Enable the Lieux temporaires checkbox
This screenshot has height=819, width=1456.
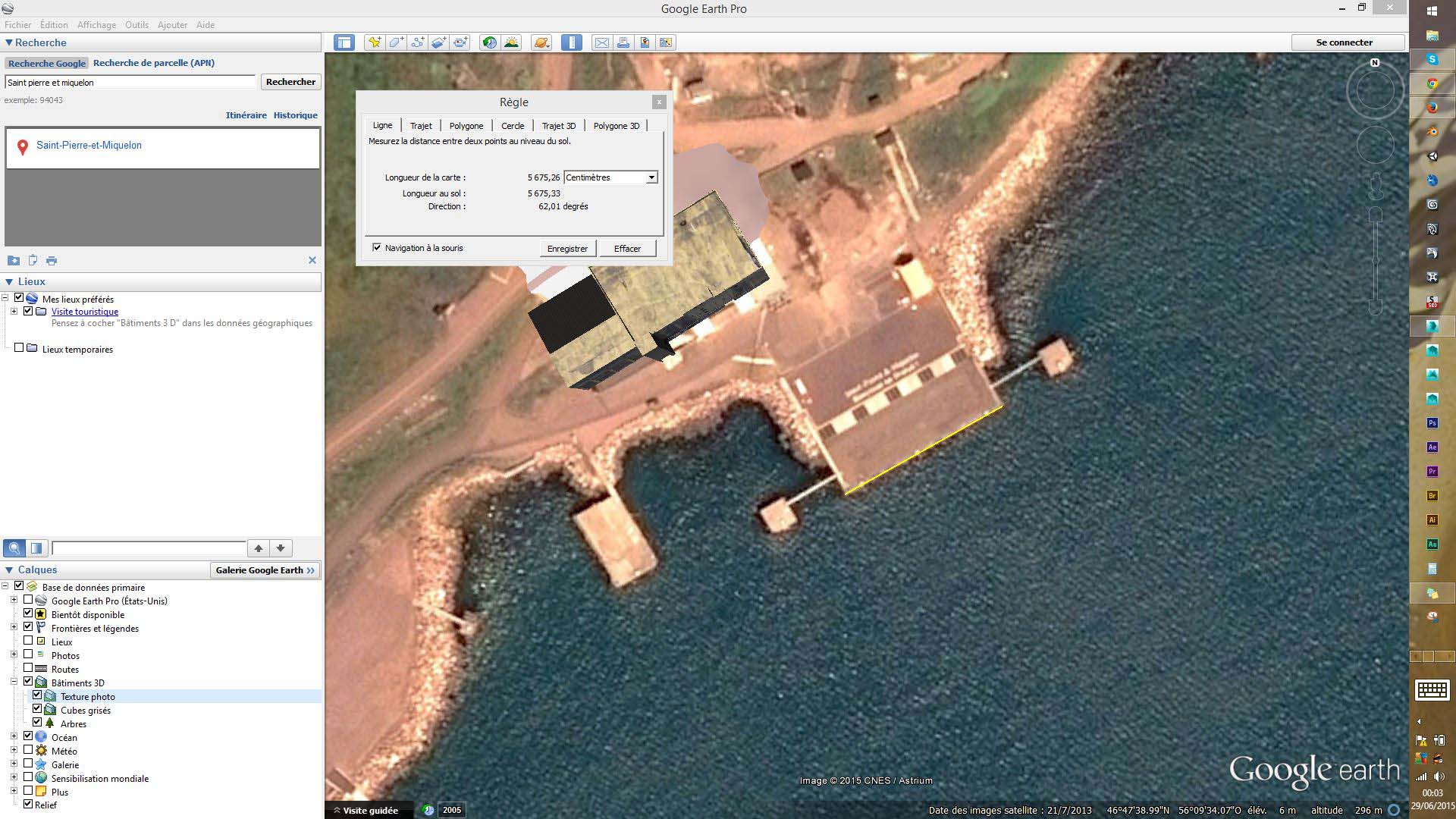pos(20,348)
